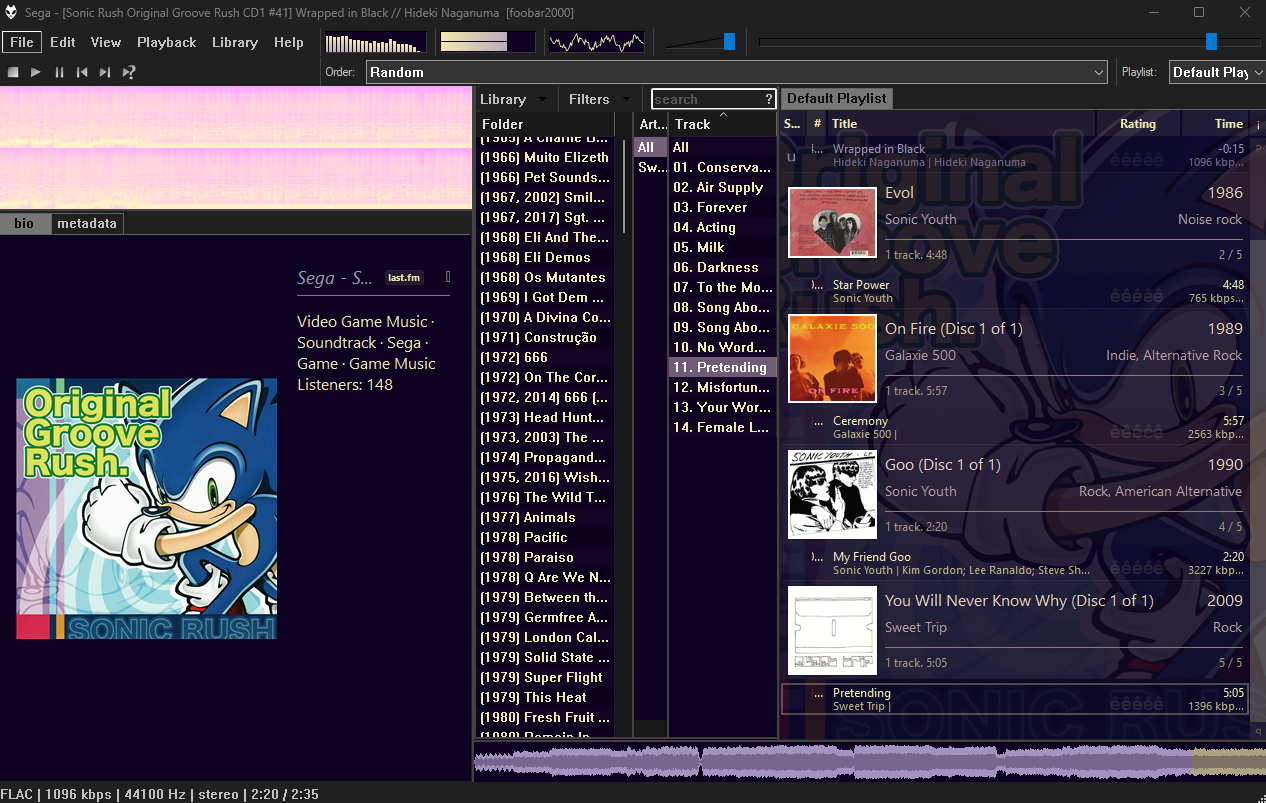Screen dimensions: 1266x803
Task: Click the last.fm badge in bio panel
Action: click(404, 278)
